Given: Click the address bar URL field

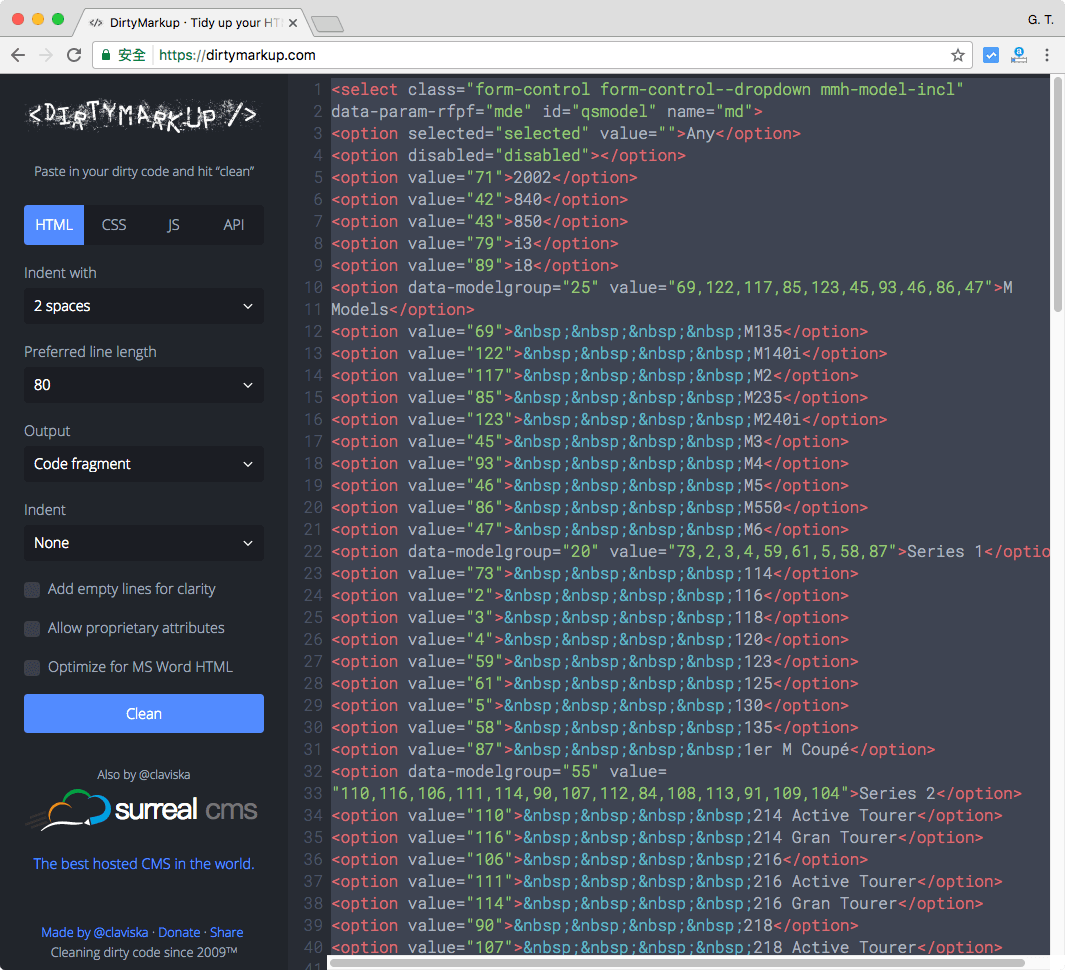Looking at the screenshot, I should [x=550, y=55].
